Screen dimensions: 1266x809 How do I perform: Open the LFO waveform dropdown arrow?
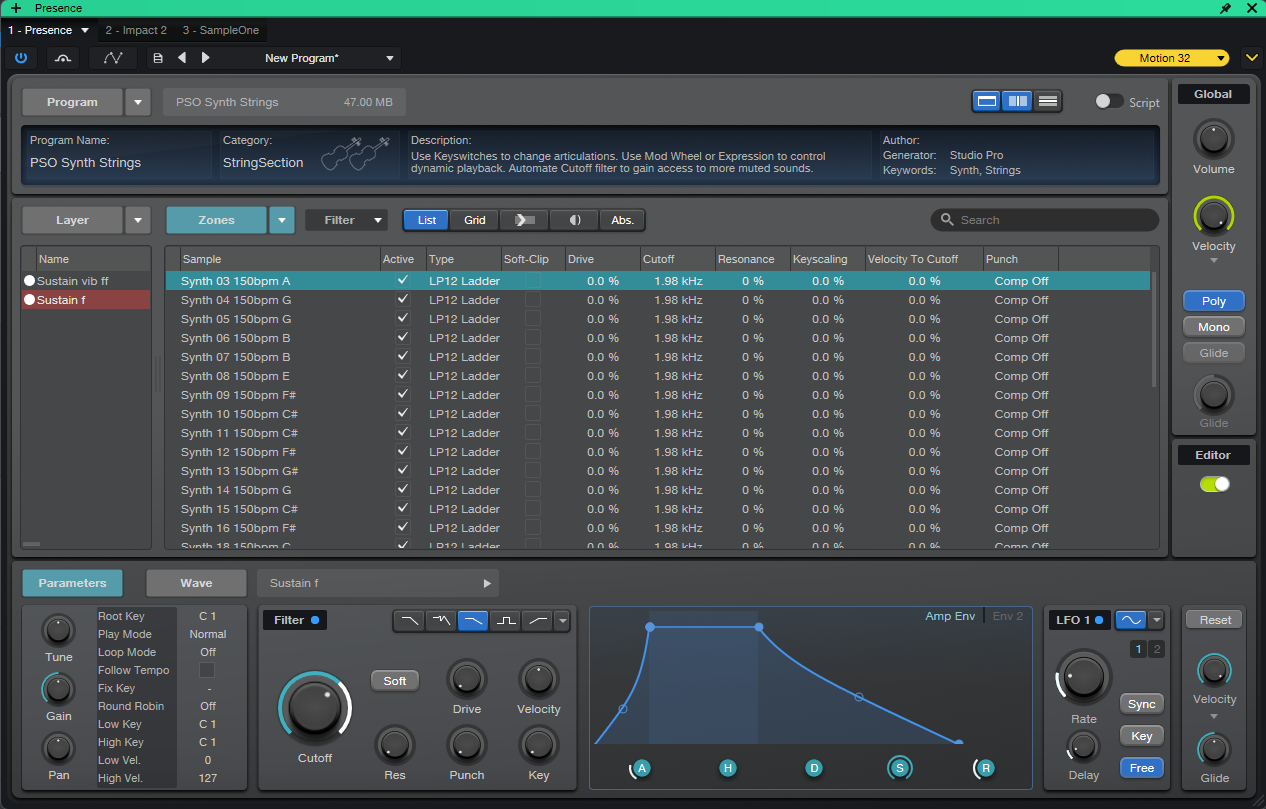pos(1157,620)
